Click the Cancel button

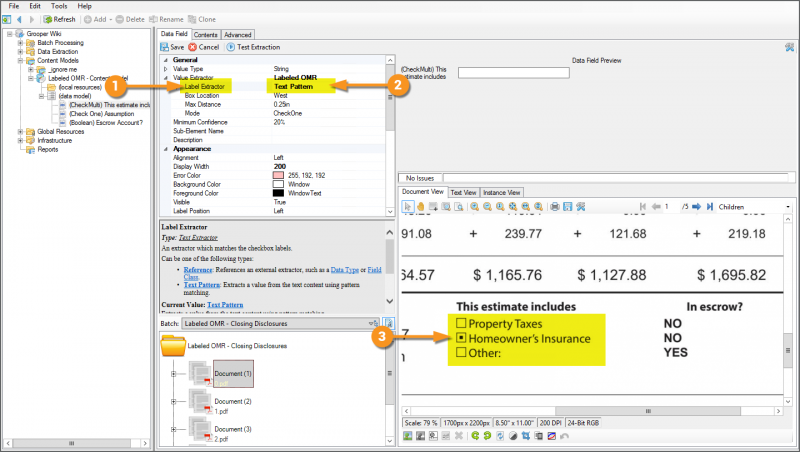(204, 47)
